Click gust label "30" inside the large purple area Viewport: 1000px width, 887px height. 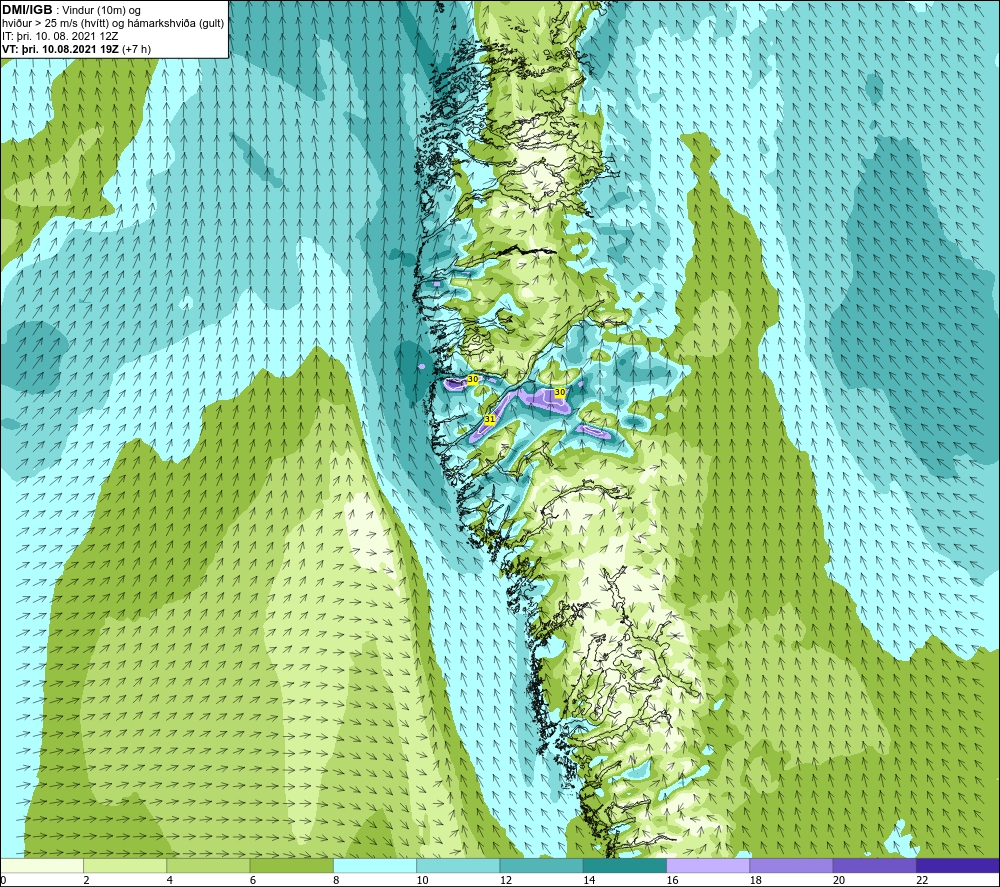click(560, 392)
